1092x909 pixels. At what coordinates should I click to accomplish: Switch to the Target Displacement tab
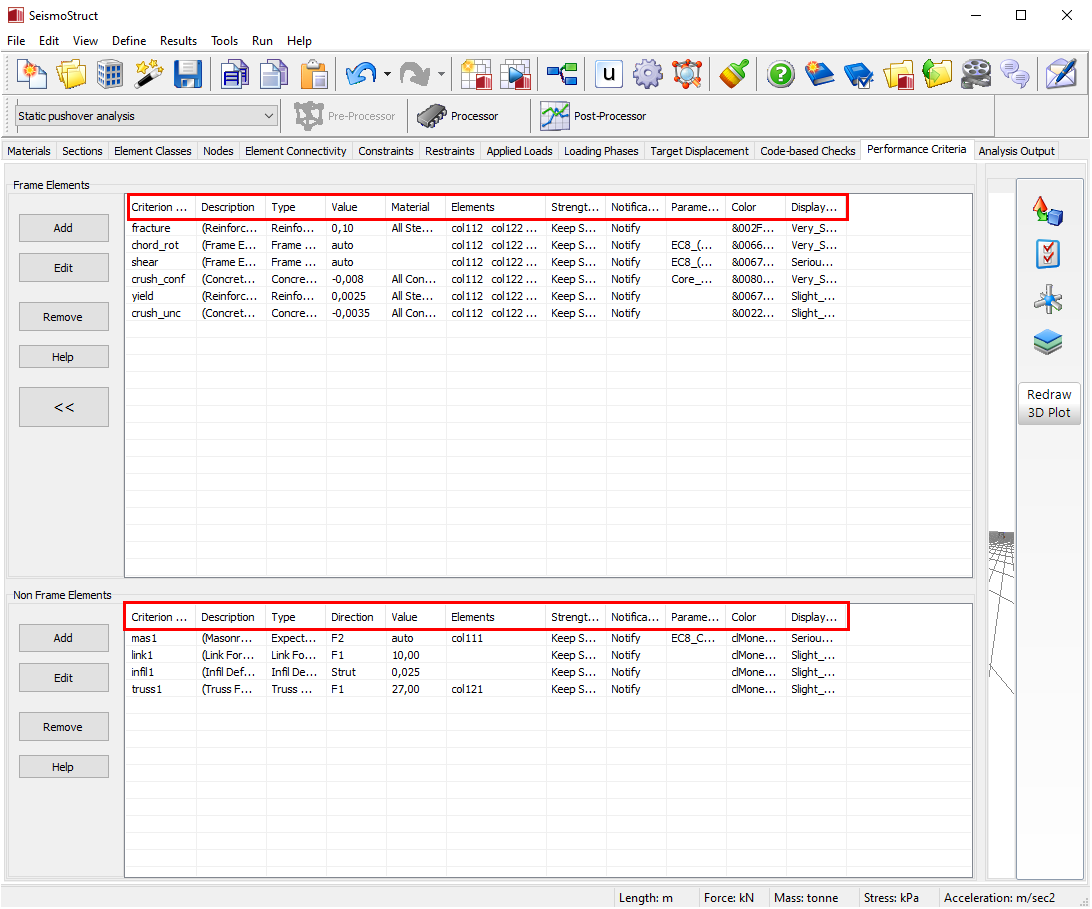click(x=699, y=151)
